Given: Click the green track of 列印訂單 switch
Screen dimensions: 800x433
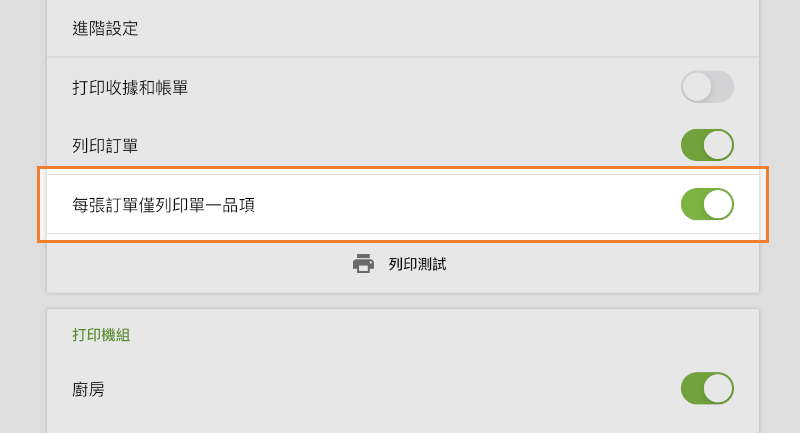Looking at the screenshot, I should click(x=691, y=145).
